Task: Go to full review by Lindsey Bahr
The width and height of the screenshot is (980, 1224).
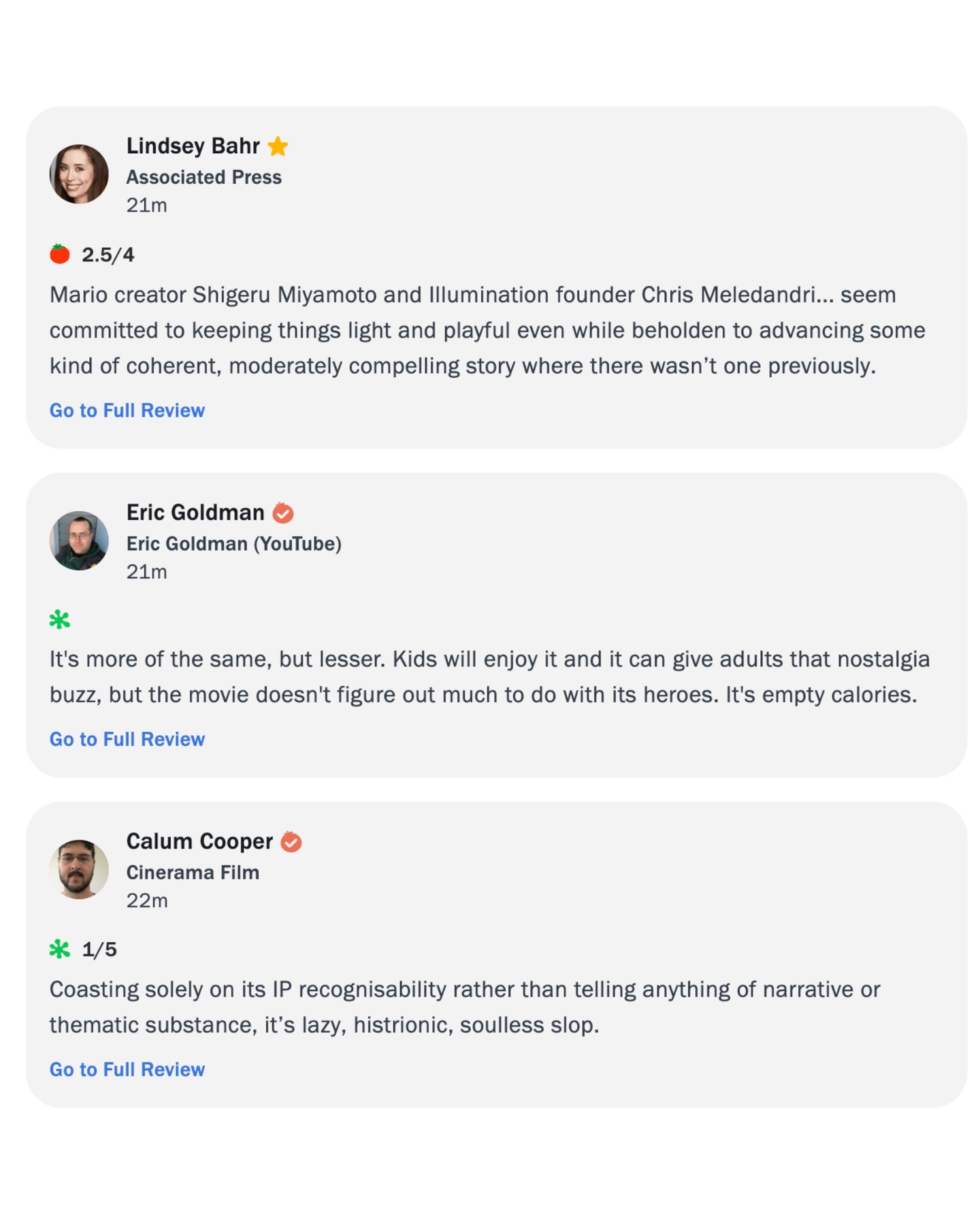Action: click(127, 410)
